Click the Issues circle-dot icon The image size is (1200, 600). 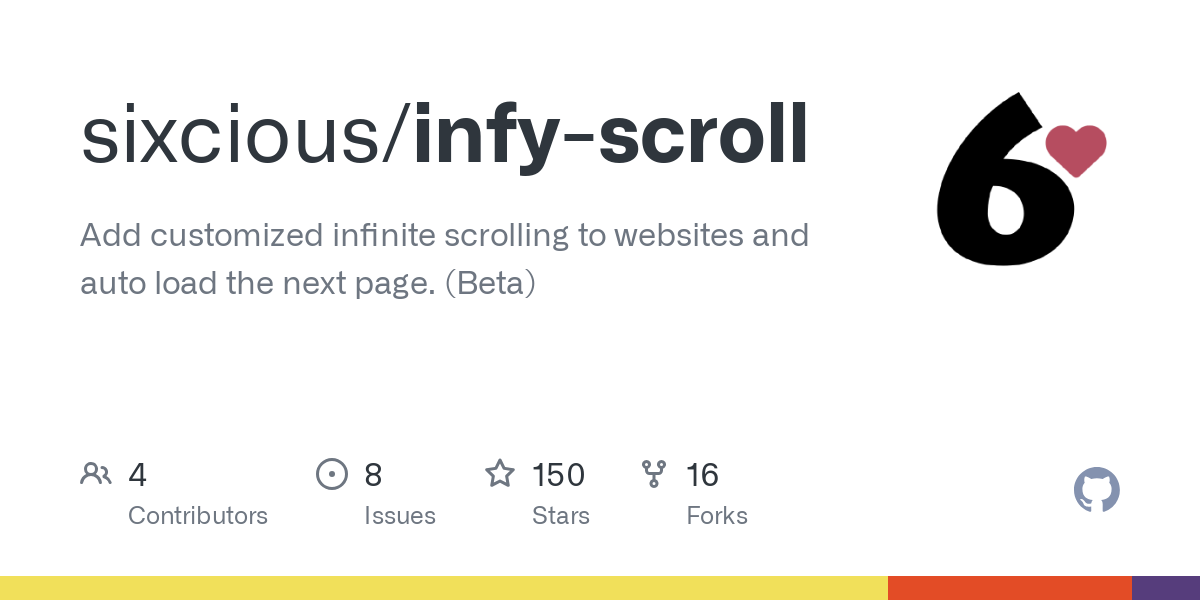click(x=331, y=474)
